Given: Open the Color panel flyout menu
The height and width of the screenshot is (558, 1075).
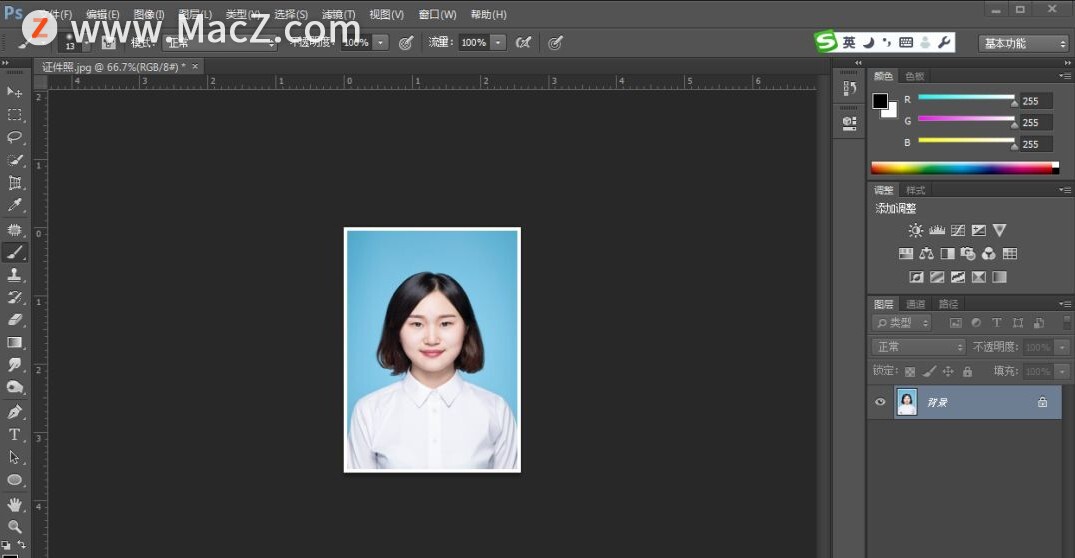Looking at the screenshot, I should point(1065,75).
